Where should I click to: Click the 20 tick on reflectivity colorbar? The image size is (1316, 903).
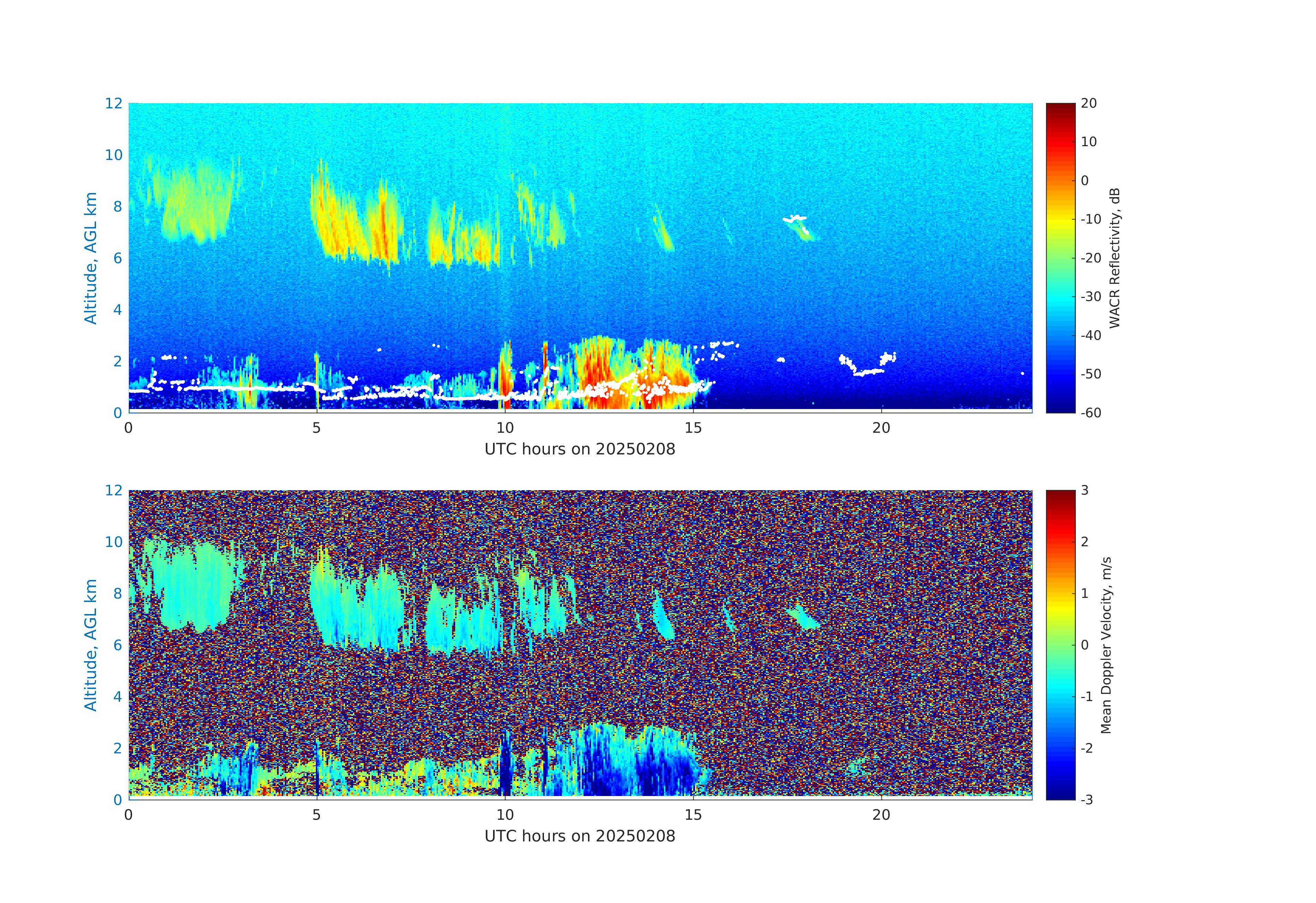(1088, 104)
